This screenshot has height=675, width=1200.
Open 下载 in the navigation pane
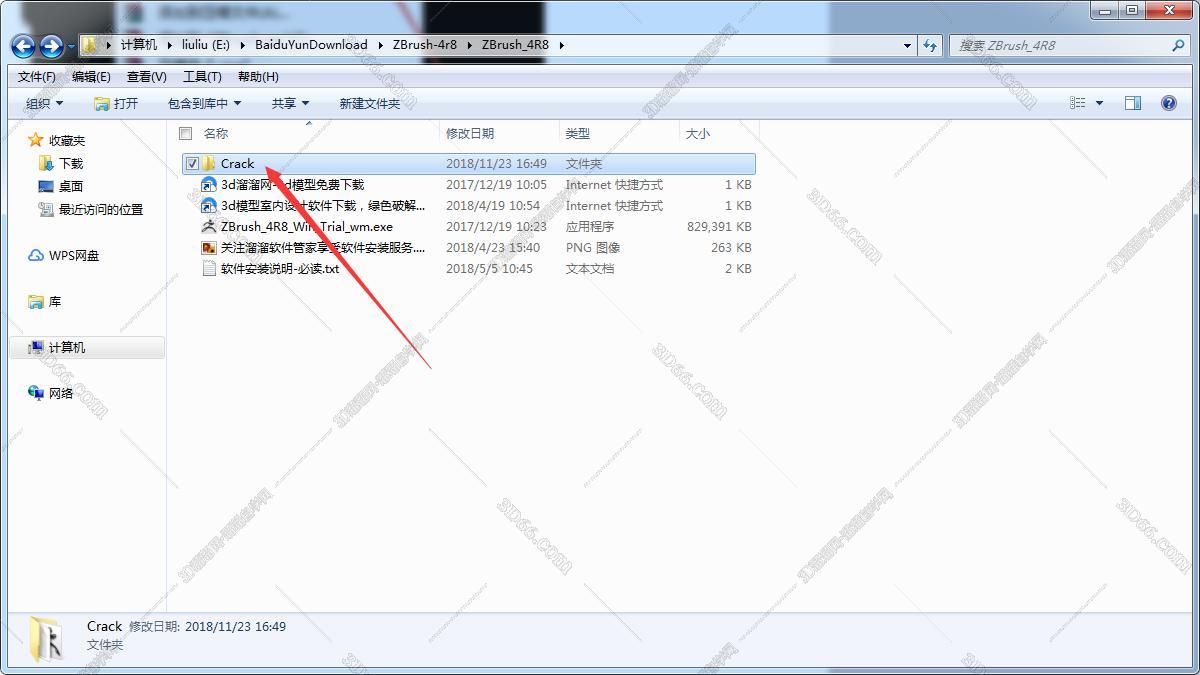[x=61, y=163]
